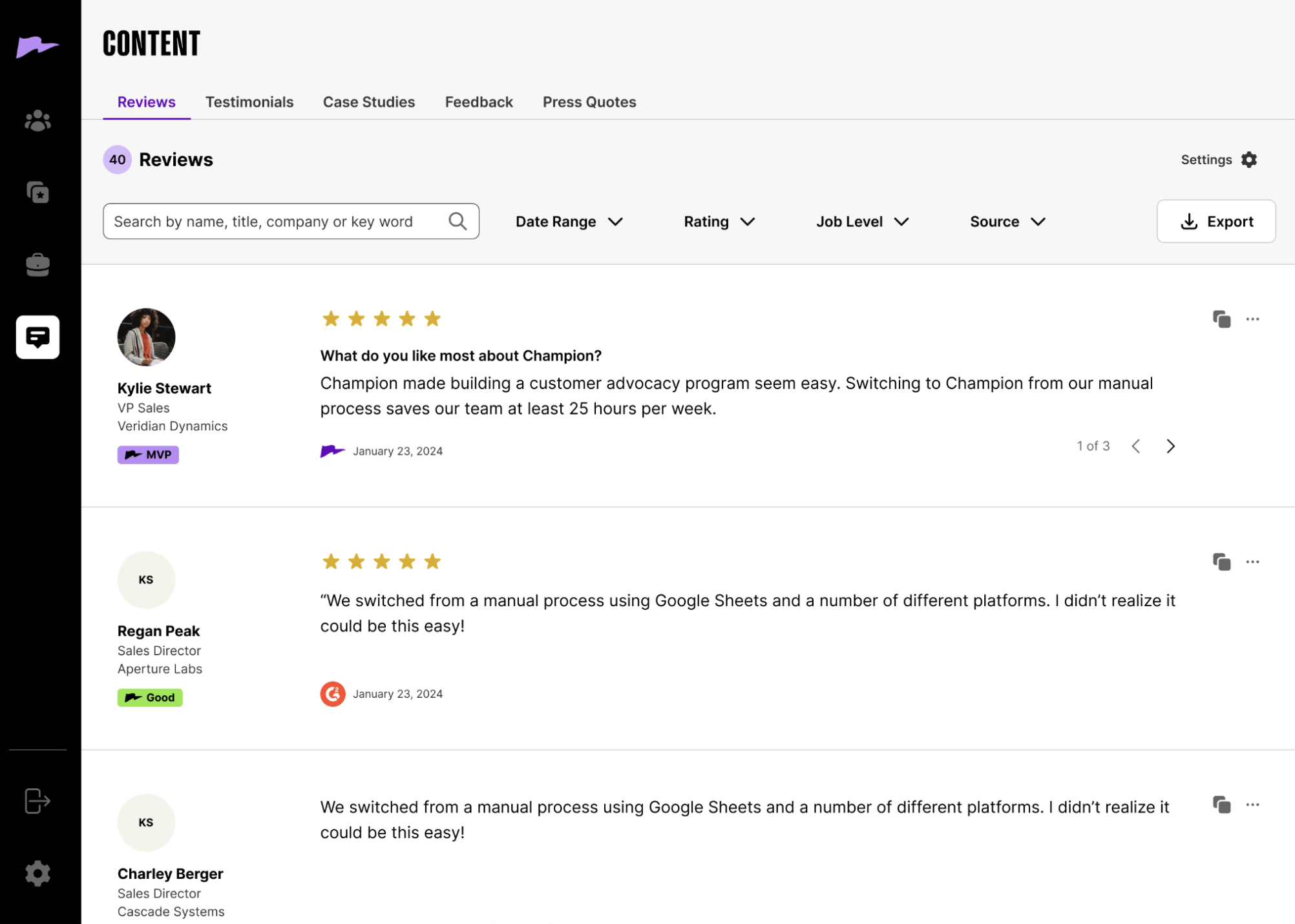This screenshot has height=924, width=1295.
Task: Open the people group sidebar icon
Action: (37, 121)
